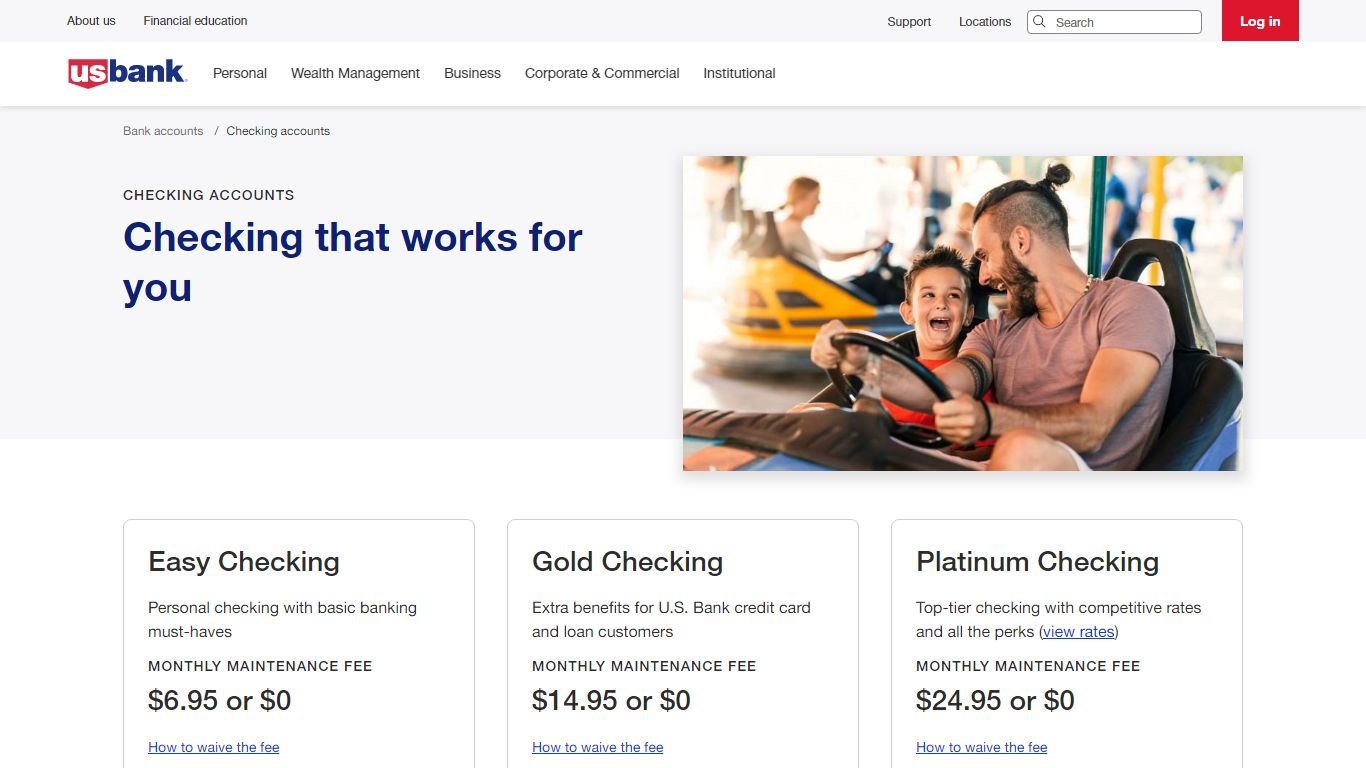Screen dimensions: 1366x768
Task: Click the bumper car hero image
Action: pos(962,313)
